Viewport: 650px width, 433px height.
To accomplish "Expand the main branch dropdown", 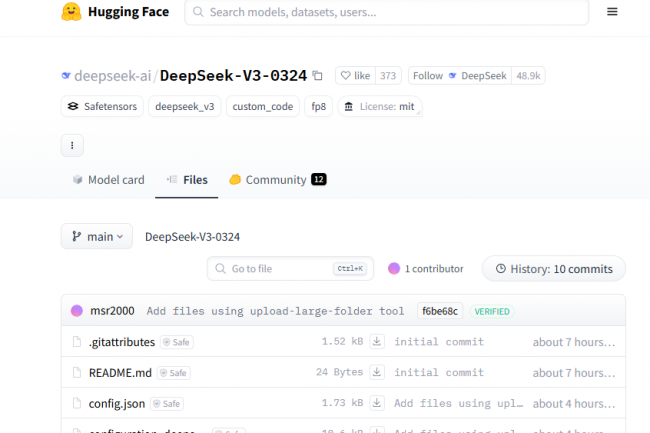I will (97, 236).
